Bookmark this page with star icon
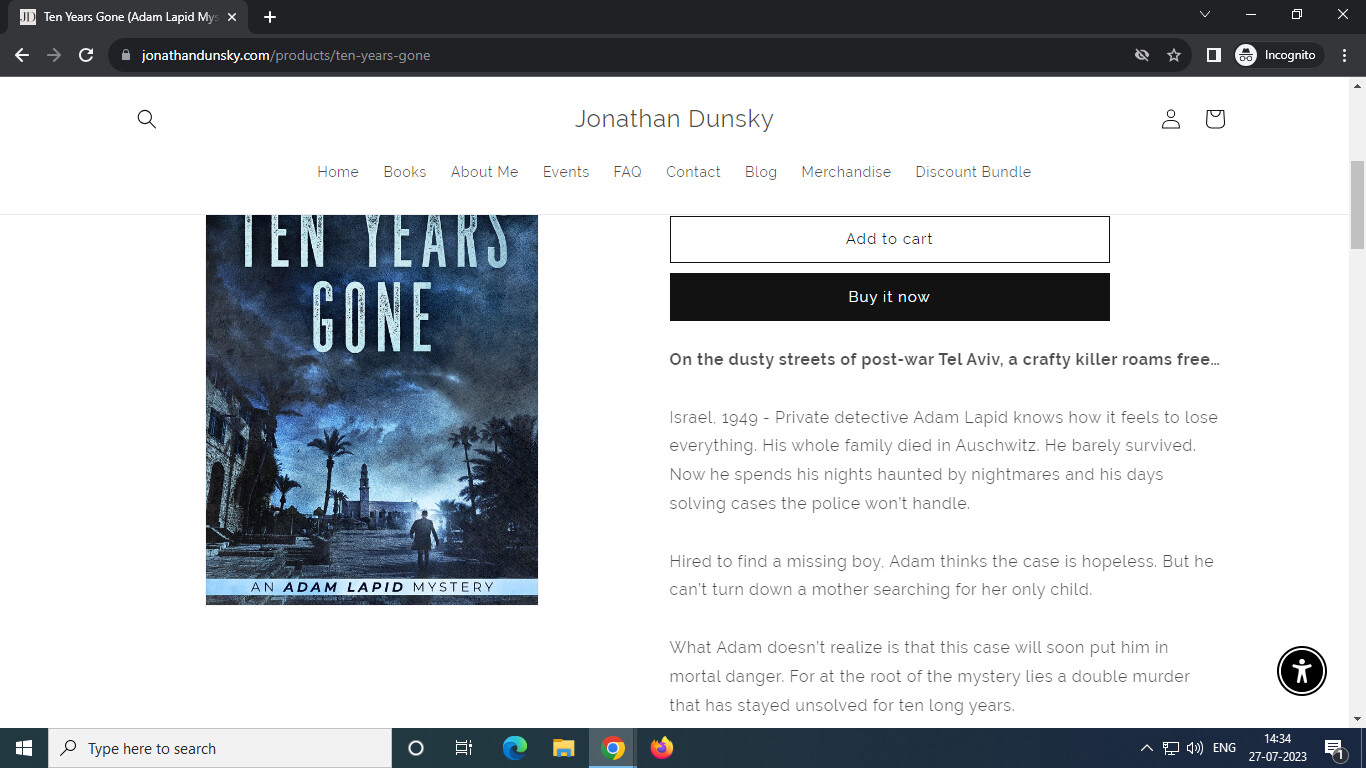The image size is (1366, 768). pyautogui.click(x=1174, y=55)
